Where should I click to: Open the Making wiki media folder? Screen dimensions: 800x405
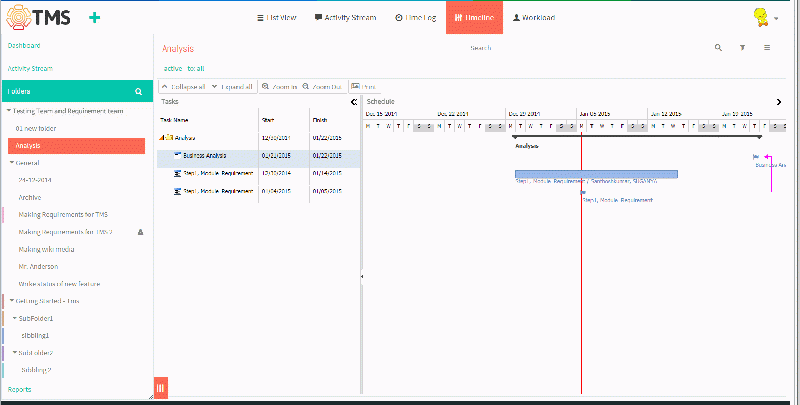pyautogui.click(x=46, y=249)
